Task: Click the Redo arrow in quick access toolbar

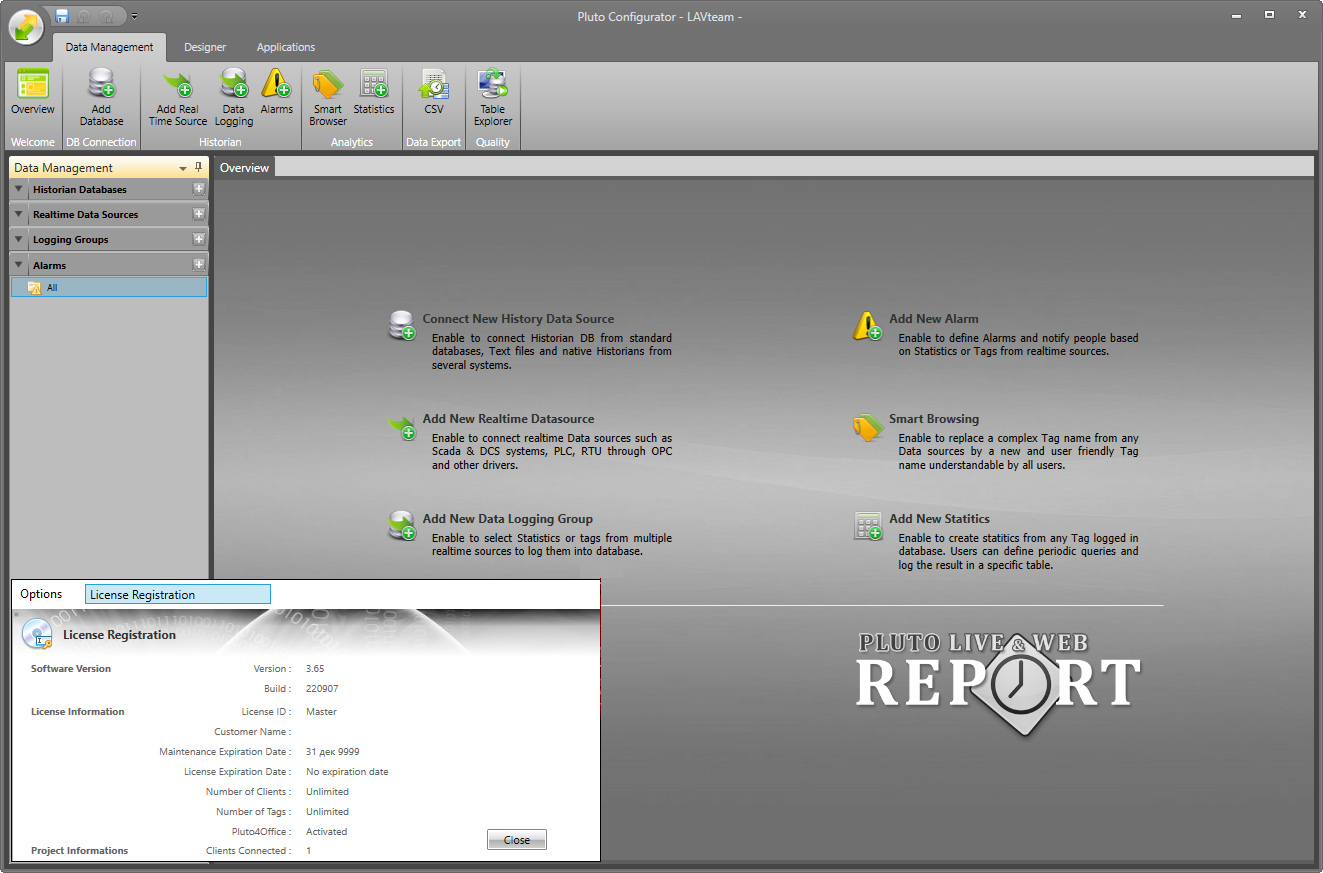Action: (x=106, y=16)
